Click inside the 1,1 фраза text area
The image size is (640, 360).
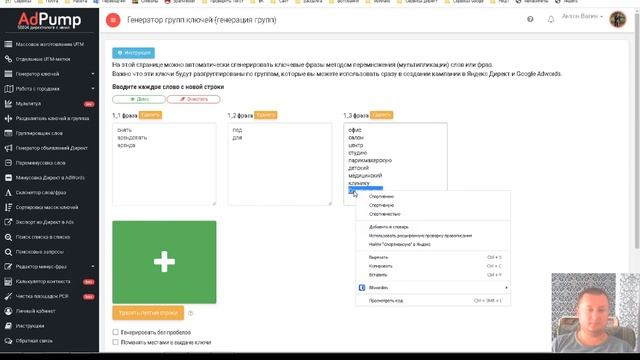click(x=164, y=164)
